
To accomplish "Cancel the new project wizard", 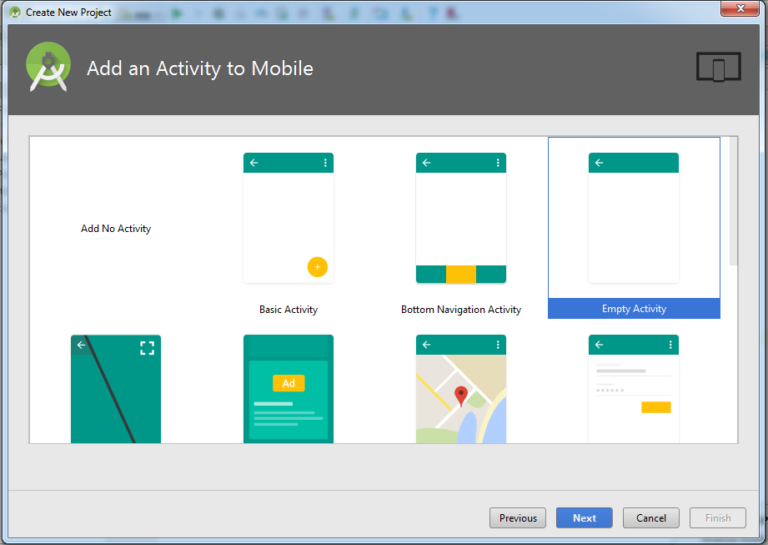I will pos(651,518).
